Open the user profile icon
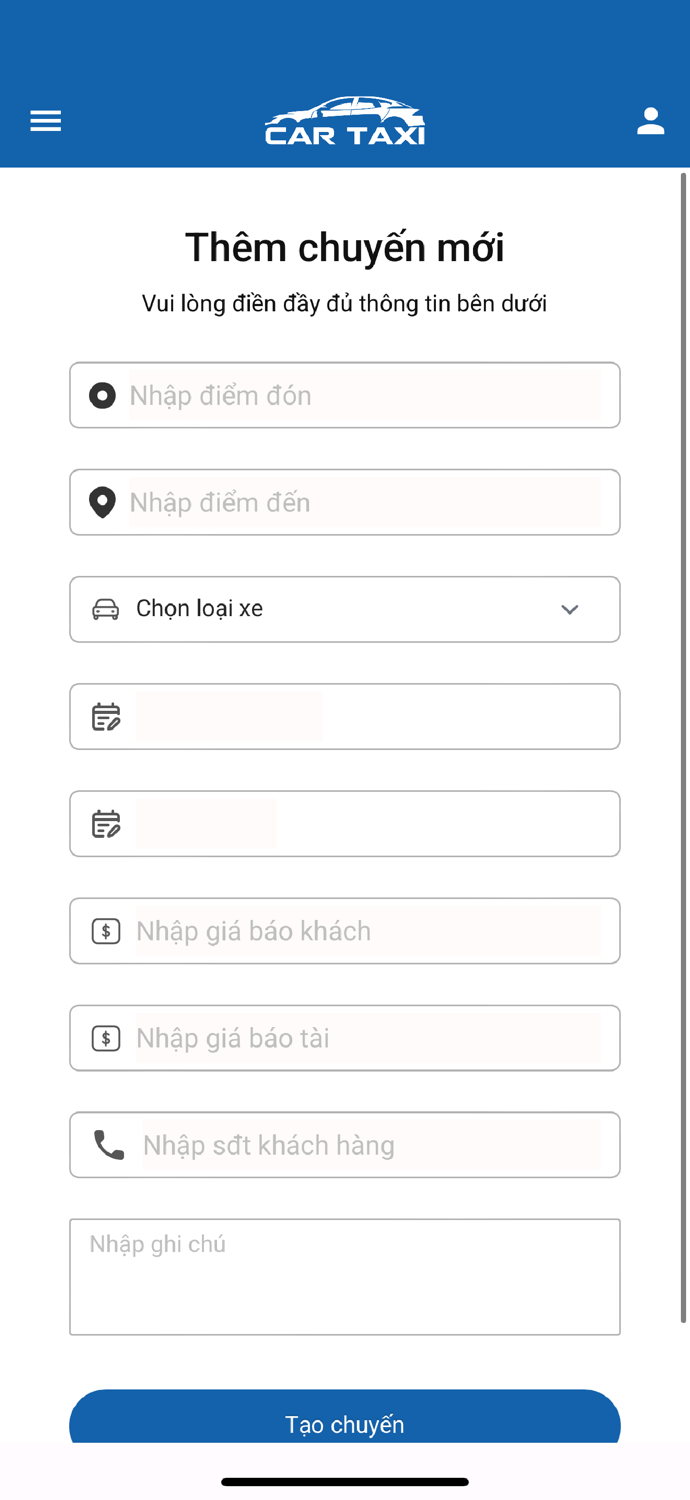Screen dimensions: 690x1500 (651, 121)
